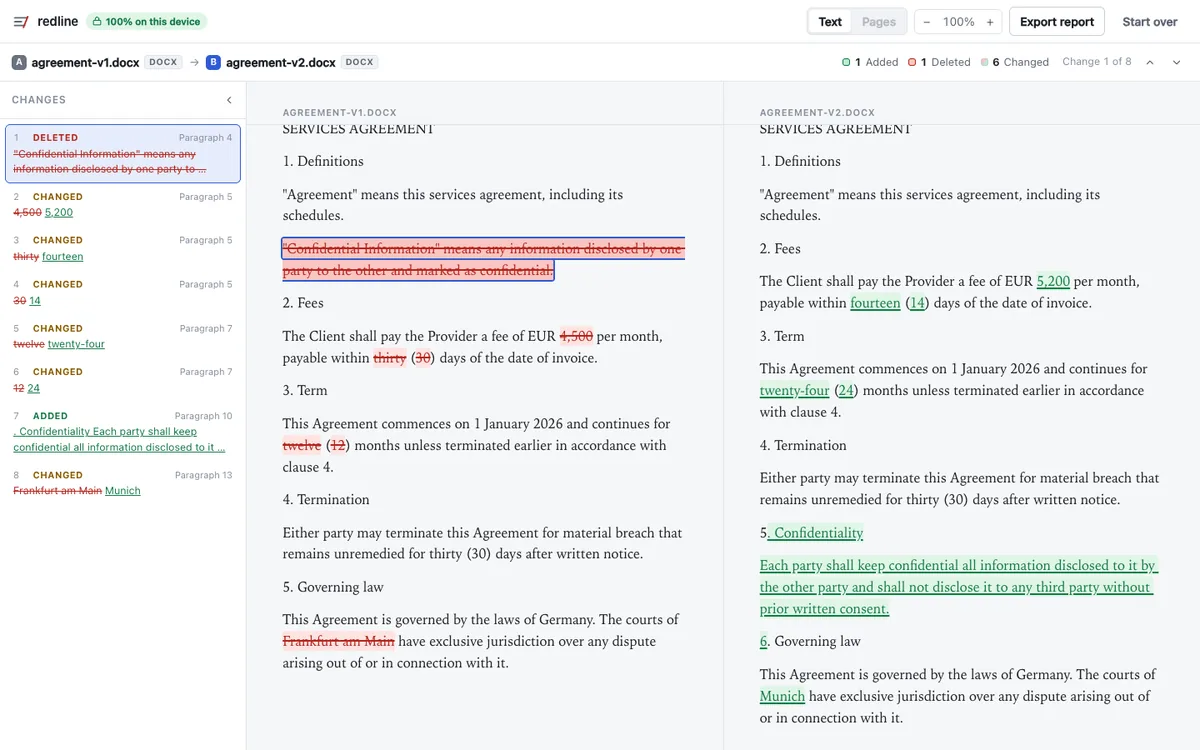Click struck-through thirty in v1 document
The height and width of the screenshot is (750, 1200).
(x=390, y=358)
